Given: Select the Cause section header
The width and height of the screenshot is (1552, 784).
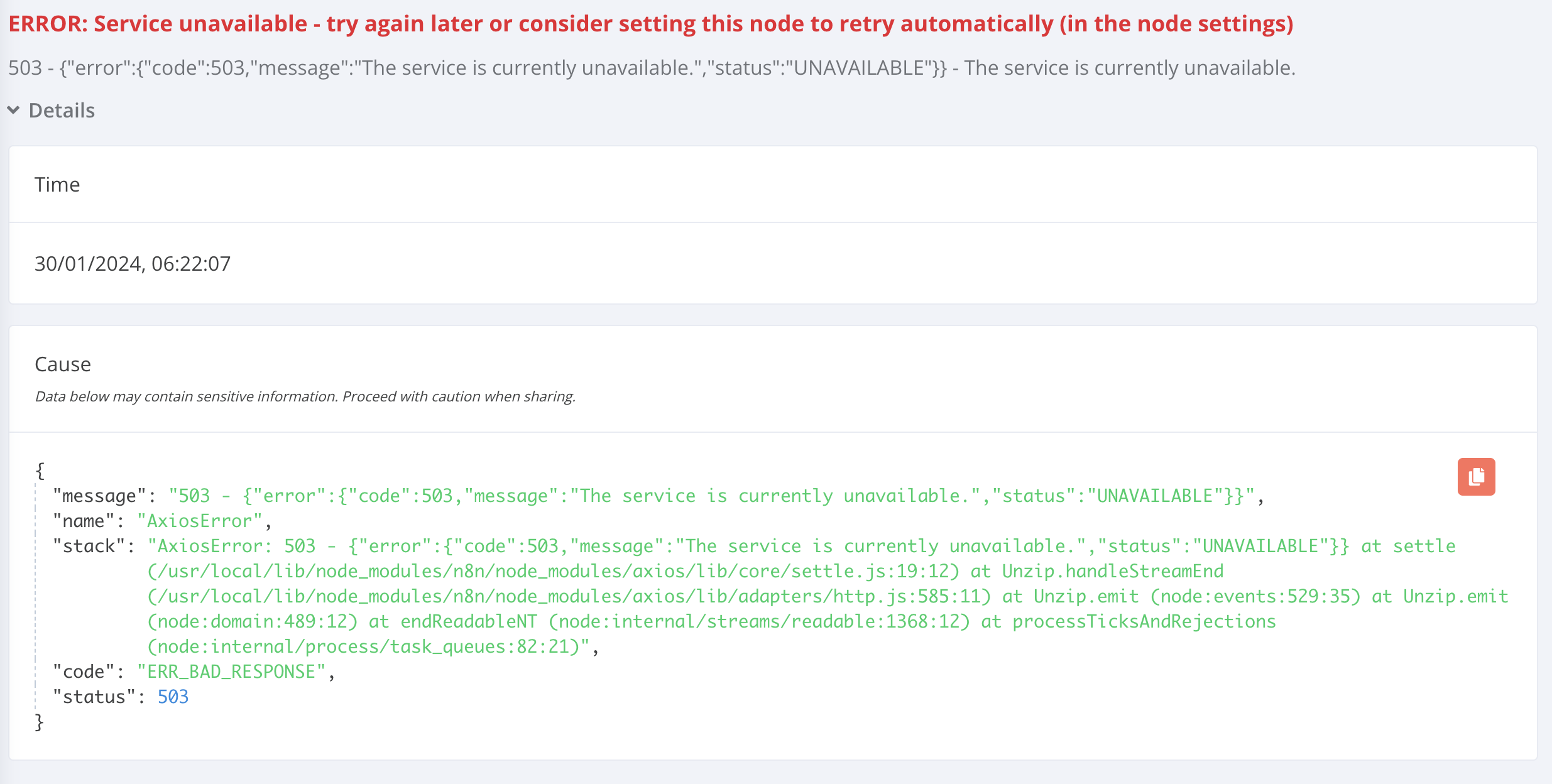Looking at the screenshot, I should [62, 364].
